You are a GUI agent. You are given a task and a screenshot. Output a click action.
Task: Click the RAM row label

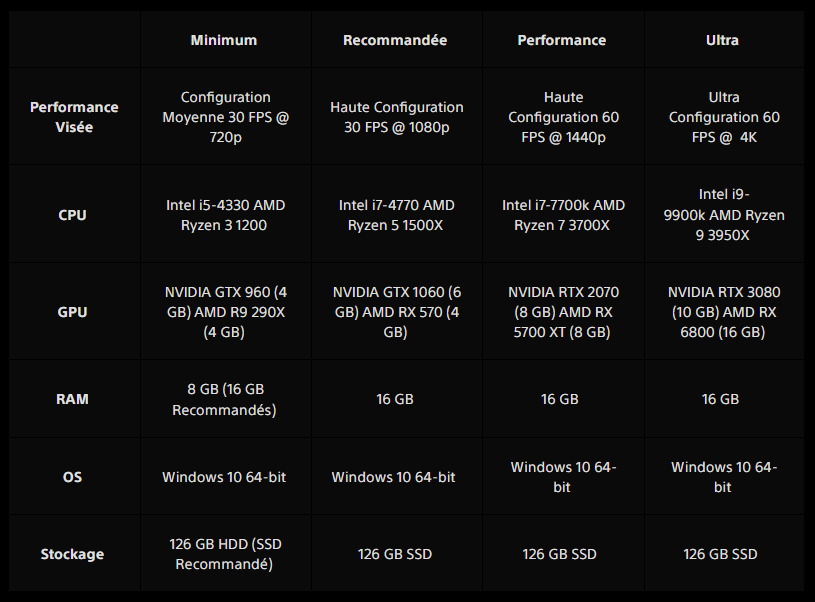tap(73, 399)
